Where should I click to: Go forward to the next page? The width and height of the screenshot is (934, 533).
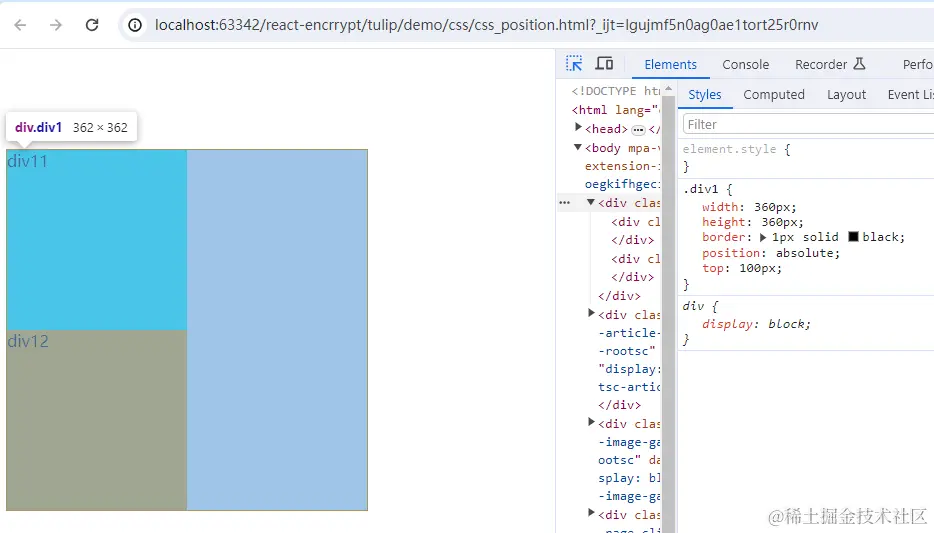(56, 25)
